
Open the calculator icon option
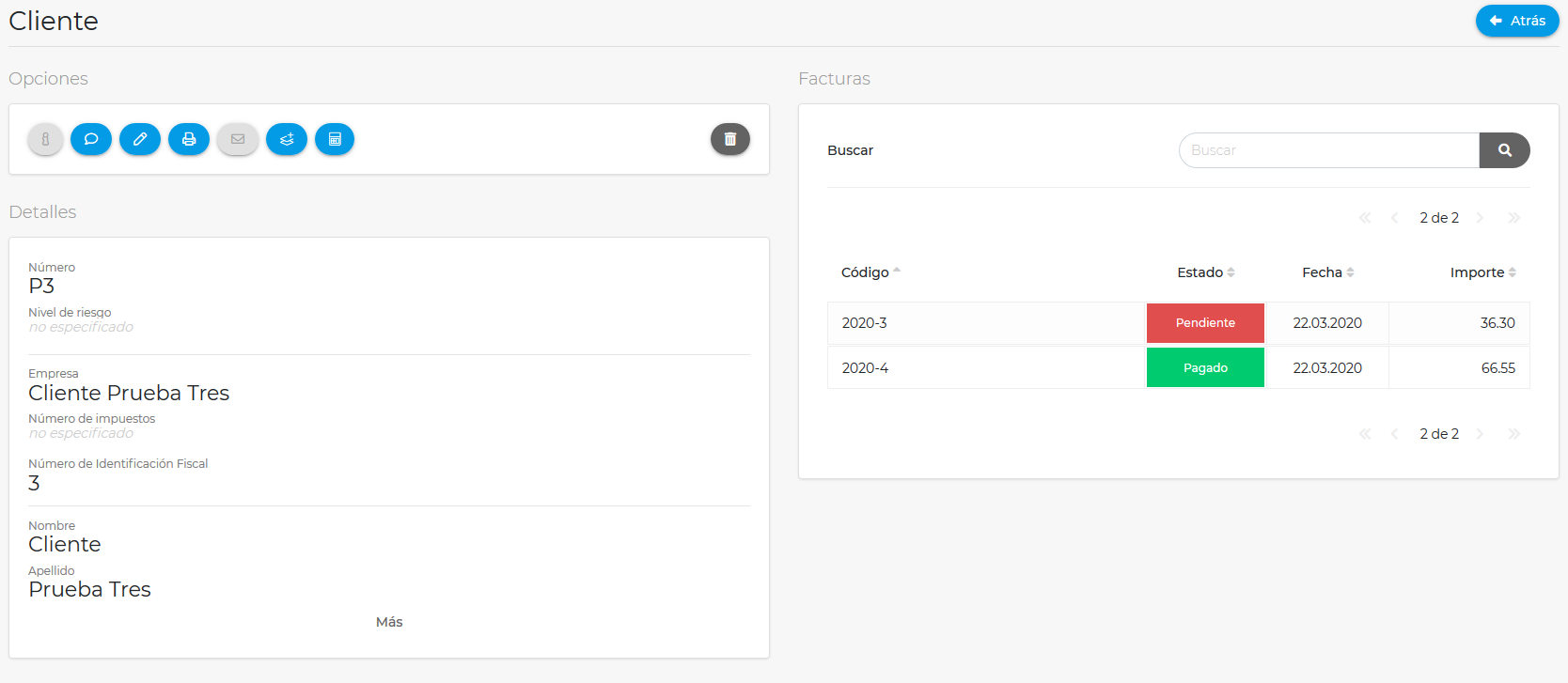pos(335,139)
